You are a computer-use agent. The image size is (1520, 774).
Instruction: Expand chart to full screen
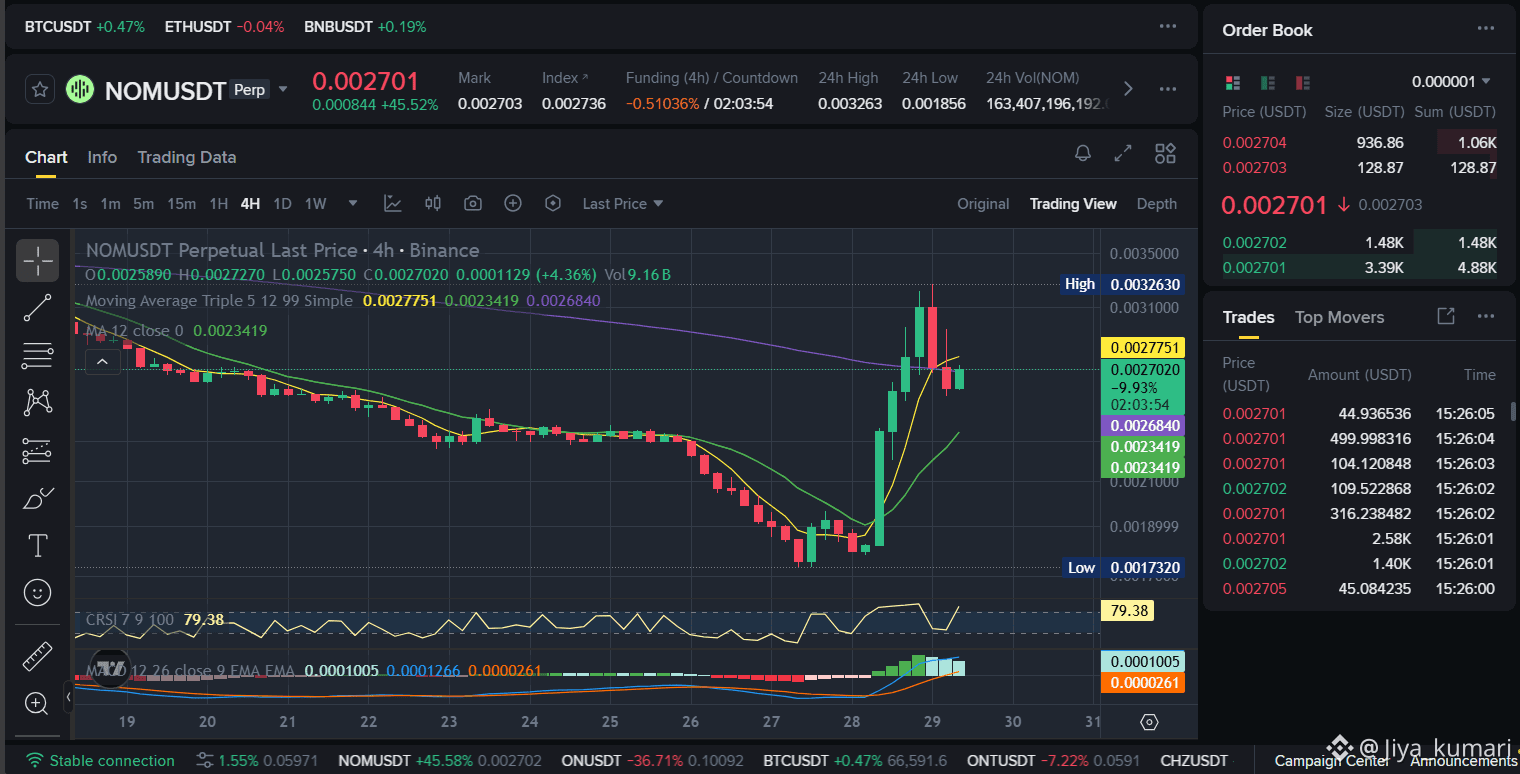point(1123,153)
